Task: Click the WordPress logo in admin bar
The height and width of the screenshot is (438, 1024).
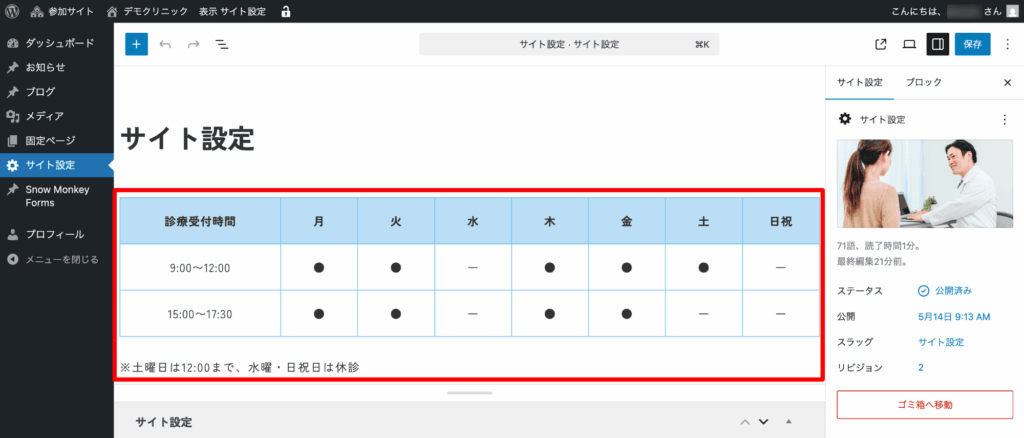Action: click(x=12, y=11)
